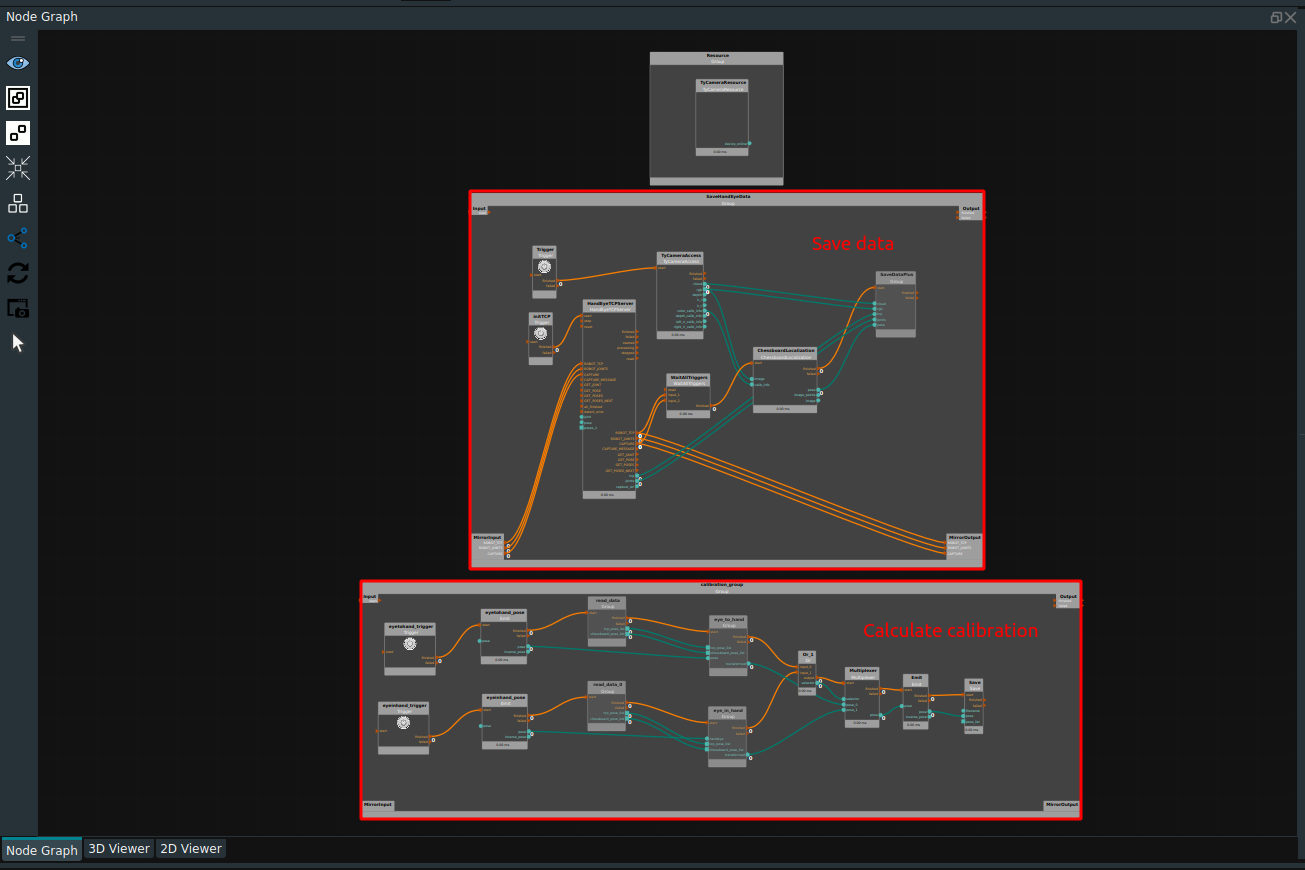Image resolution: width=1305 pixels, height=870 pixels.
Task: Select the TyCameraAccess node header
Action: point(681,257)
